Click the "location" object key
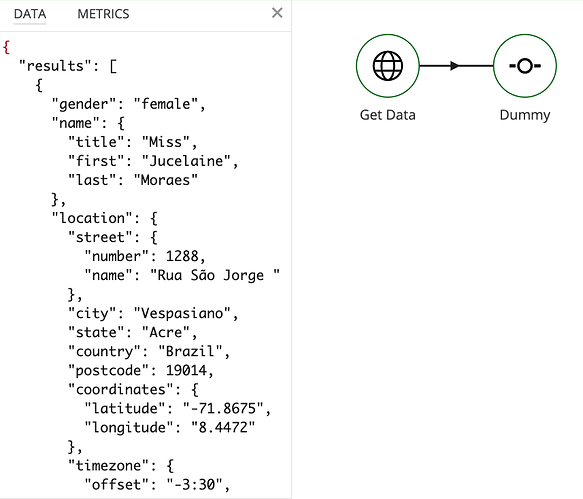583x499 pixels. click(92, 218)
